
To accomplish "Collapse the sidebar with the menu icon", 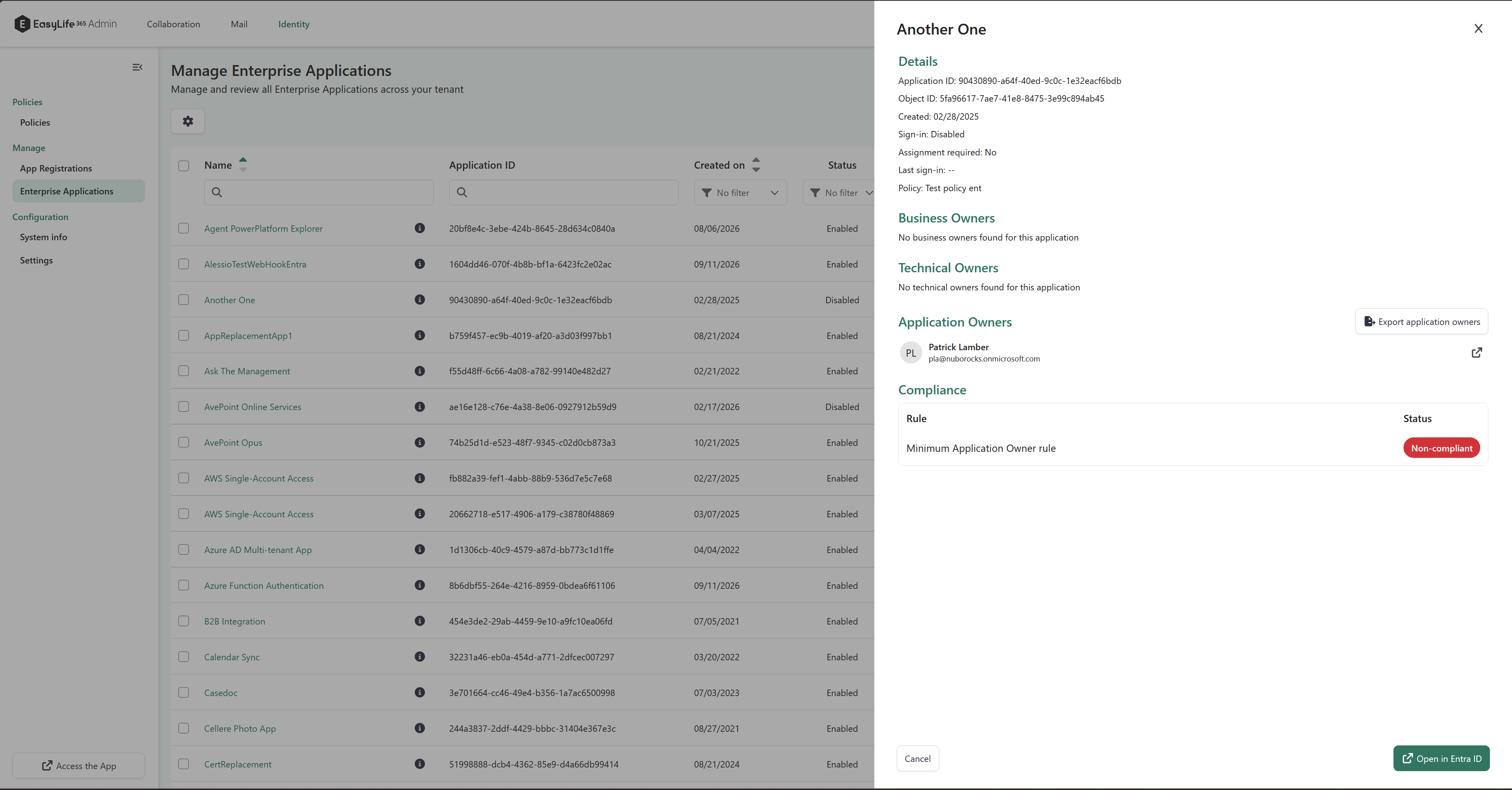I will (x=137, y=67).
